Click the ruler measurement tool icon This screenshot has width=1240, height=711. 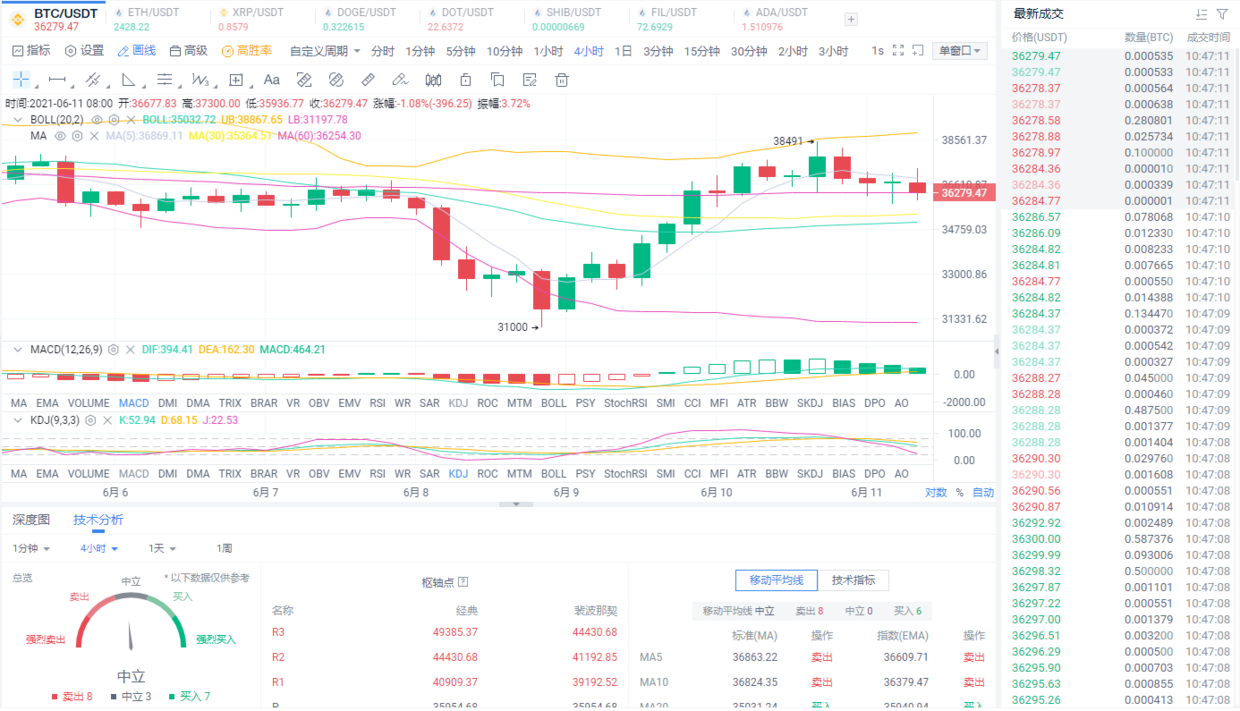pyautogui.click(x=368, y=80)
